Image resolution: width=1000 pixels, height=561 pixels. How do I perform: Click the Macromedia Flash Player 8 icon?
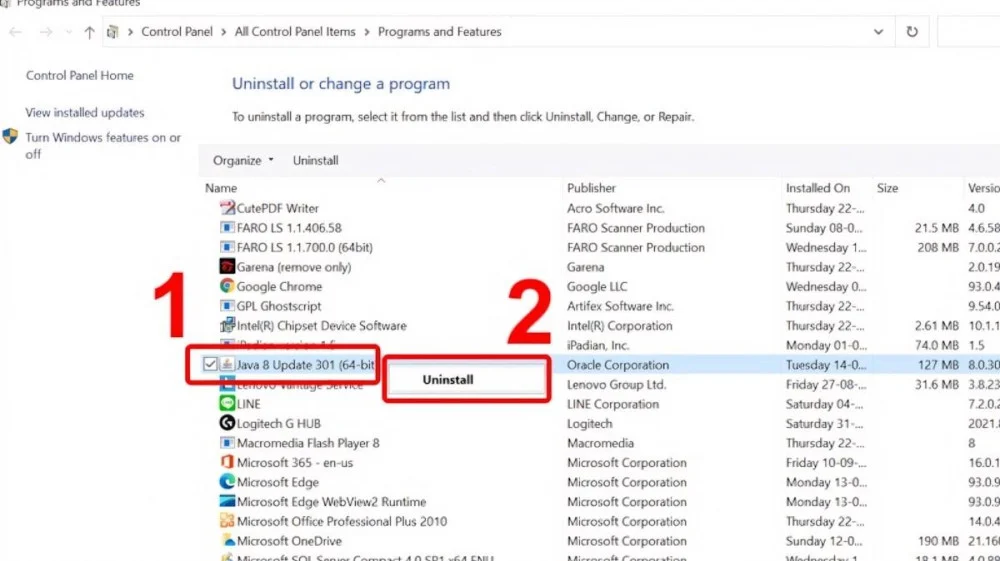(x=227, y=443)
